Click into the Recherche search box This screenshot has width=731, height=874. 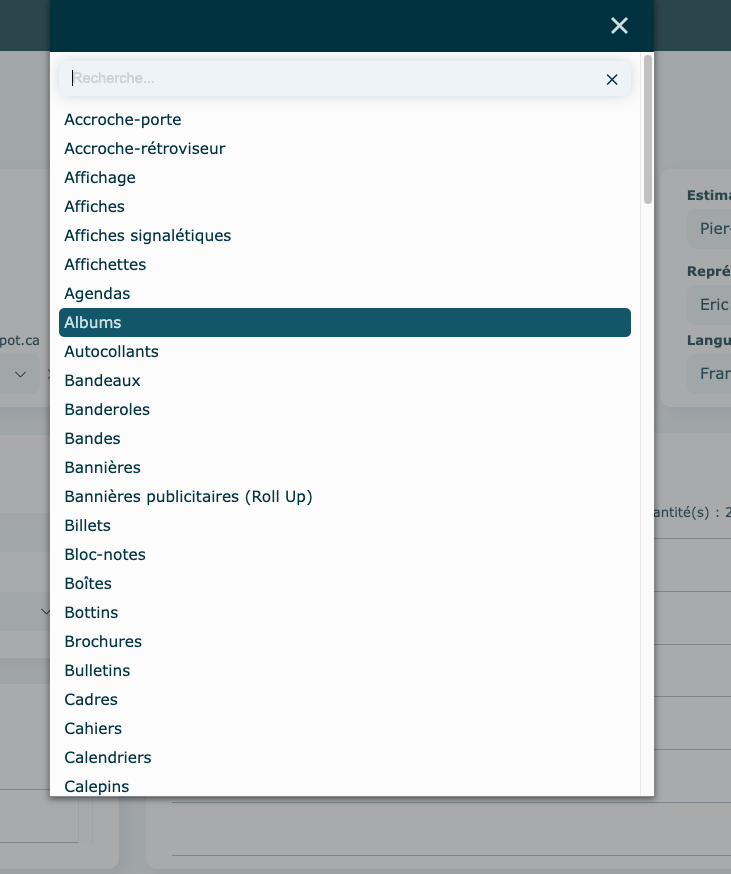[x=330, y=79]
